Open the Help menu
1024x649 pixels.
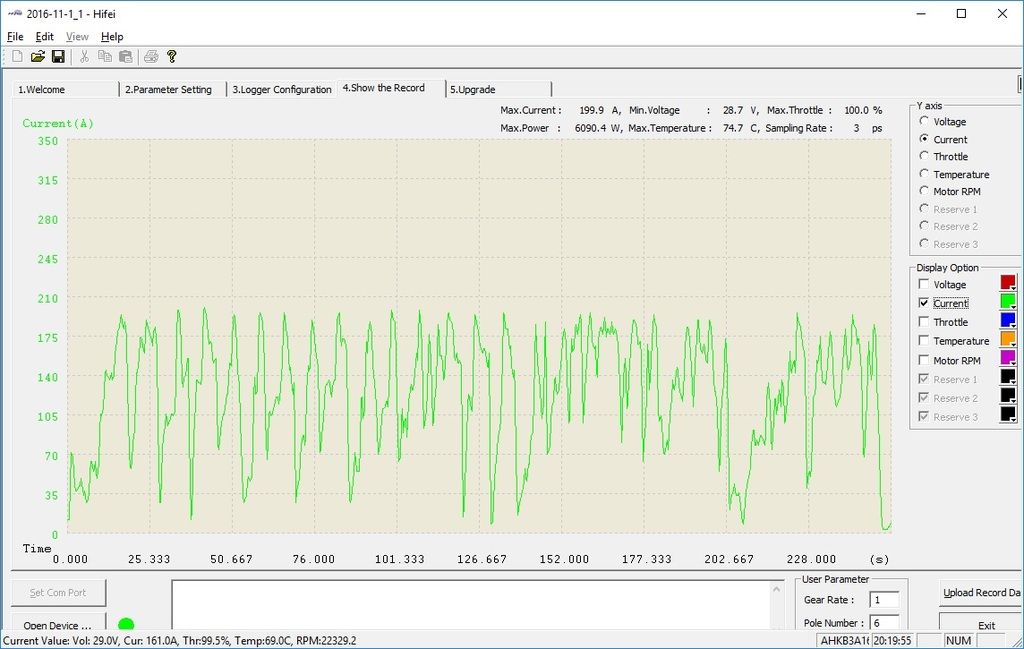point(112,37)
